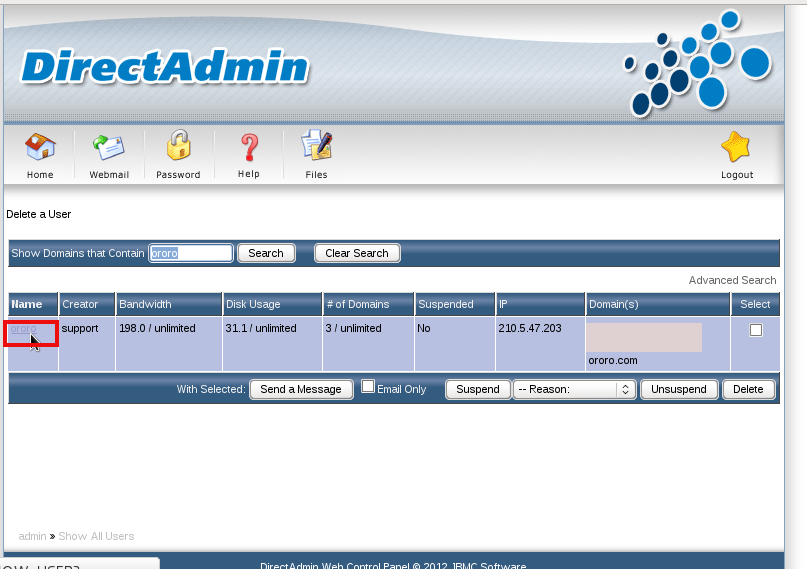
Task: Click the Delete button
Action: tap(748, 389)
